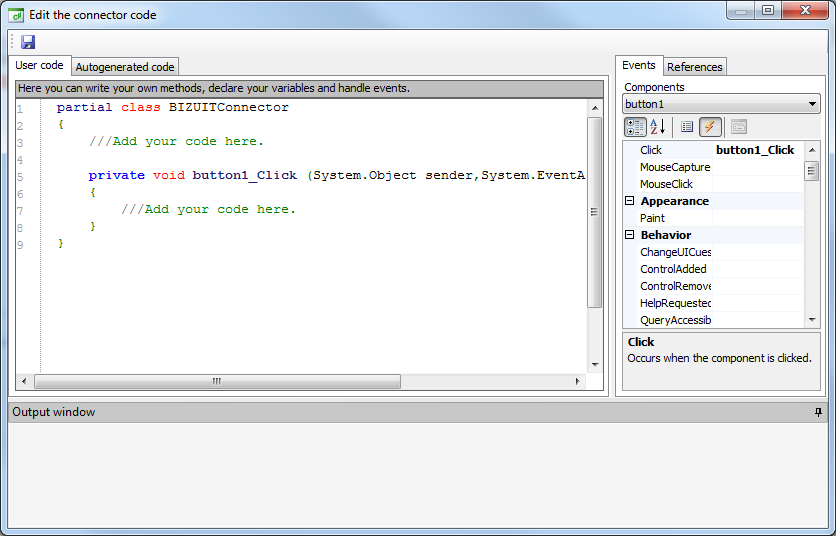Click the disabled Property Pages icon

738,127
